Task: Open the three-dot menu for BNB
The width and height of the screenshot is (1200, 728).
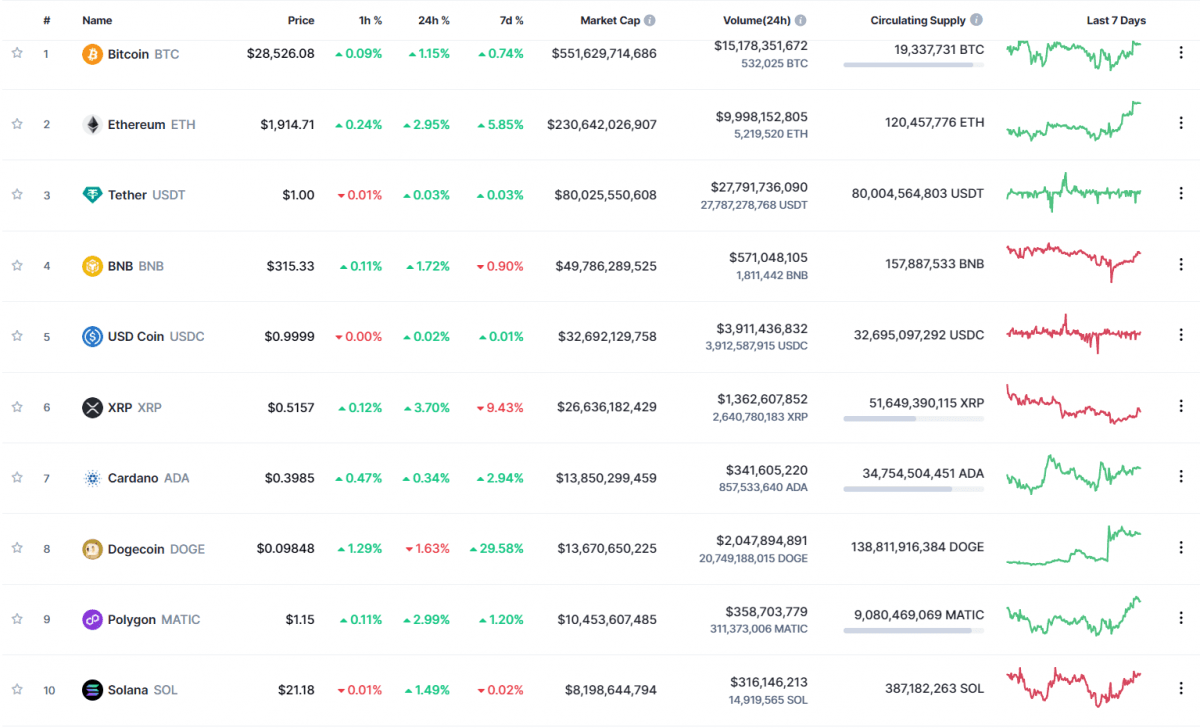Action: coord(1181,266)
